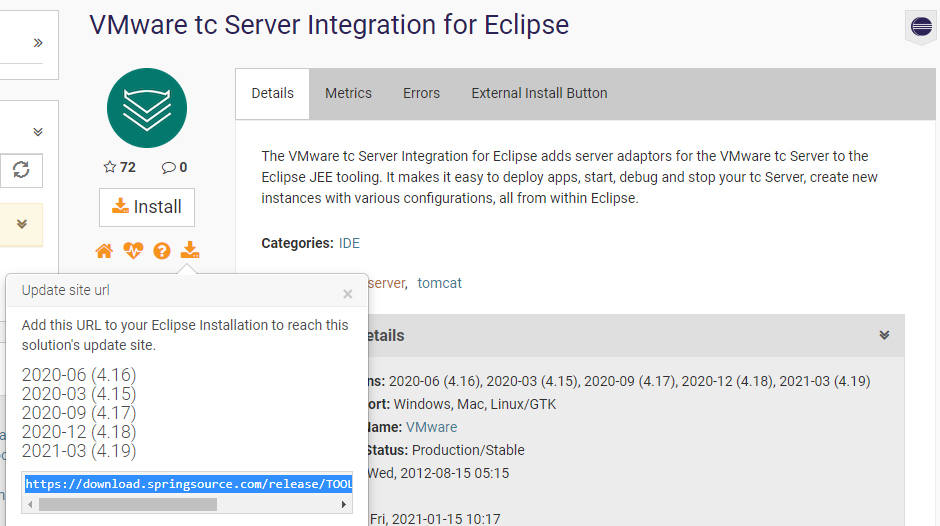Click the Windows, Mac, Linux/GTK platform text
The image size is (940, 526).
tap(475, 404)
